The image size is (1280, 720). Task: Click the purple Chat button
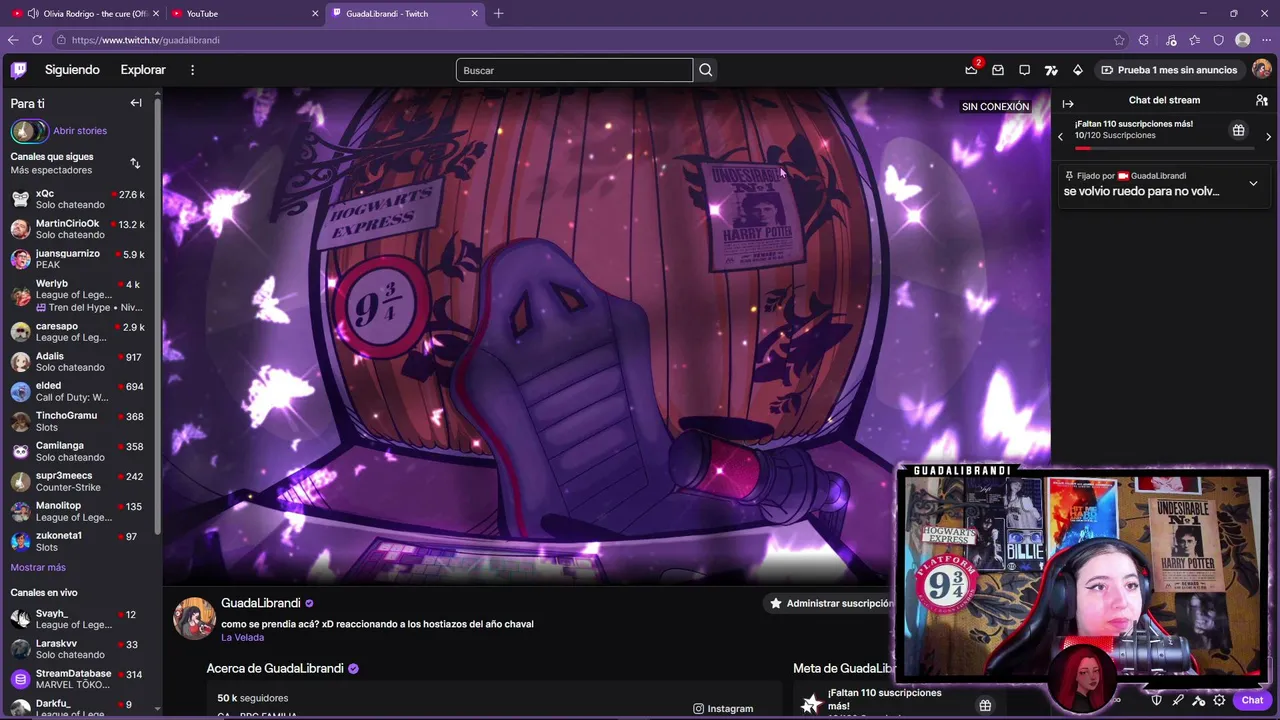1252,701
